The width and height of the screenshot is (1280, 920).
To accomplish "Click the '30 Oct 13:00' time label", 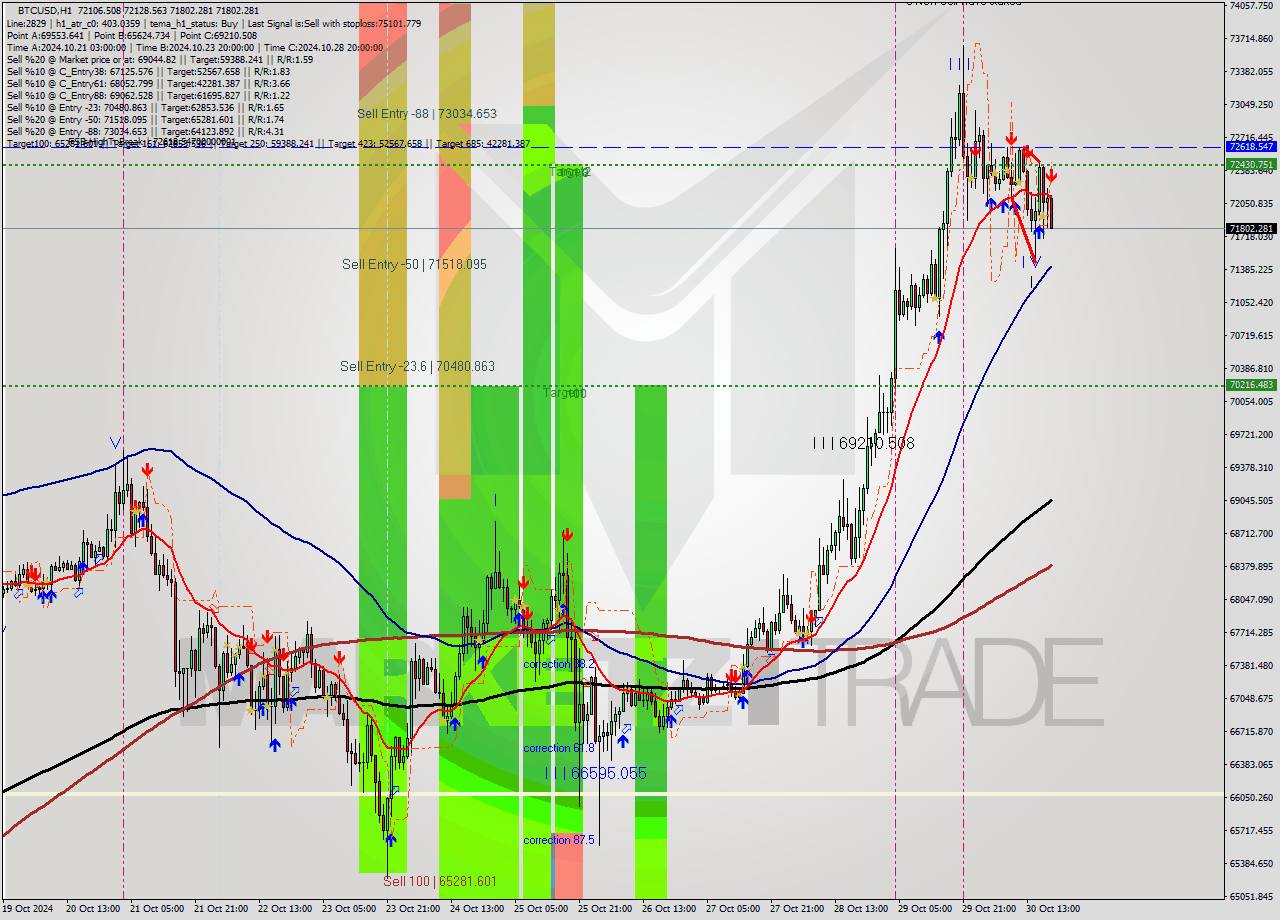I will coord(1053,909).
